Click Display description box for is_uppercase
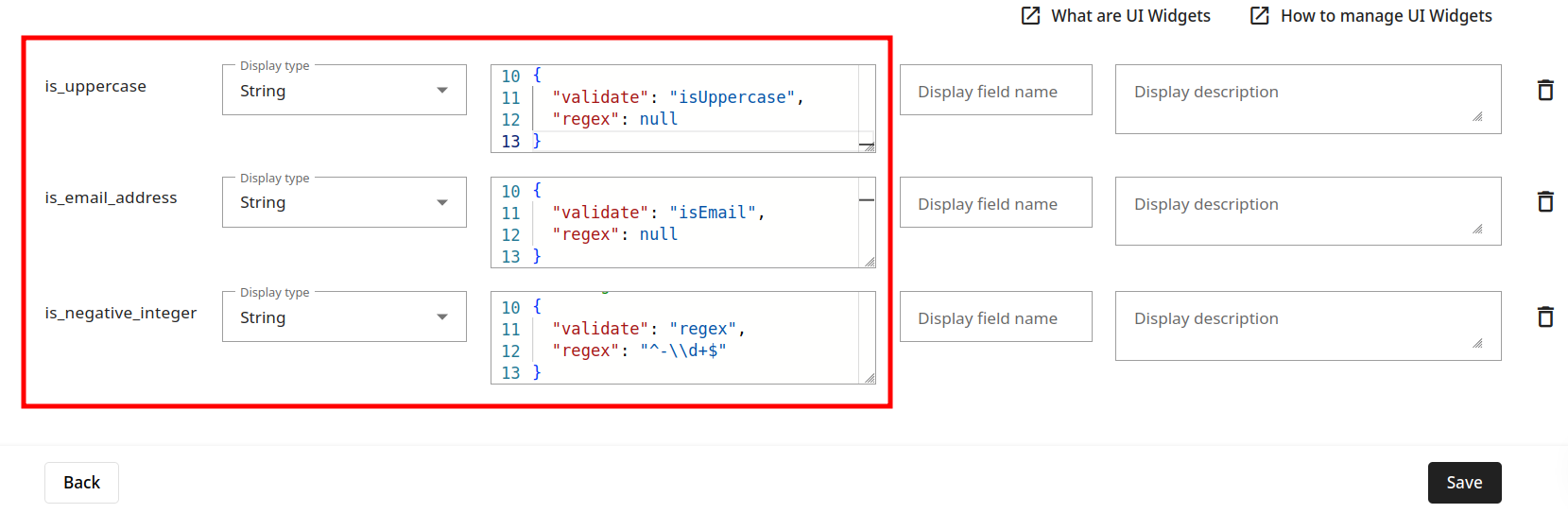Screen dimensions: 1568x513 tap(1307, 99)
